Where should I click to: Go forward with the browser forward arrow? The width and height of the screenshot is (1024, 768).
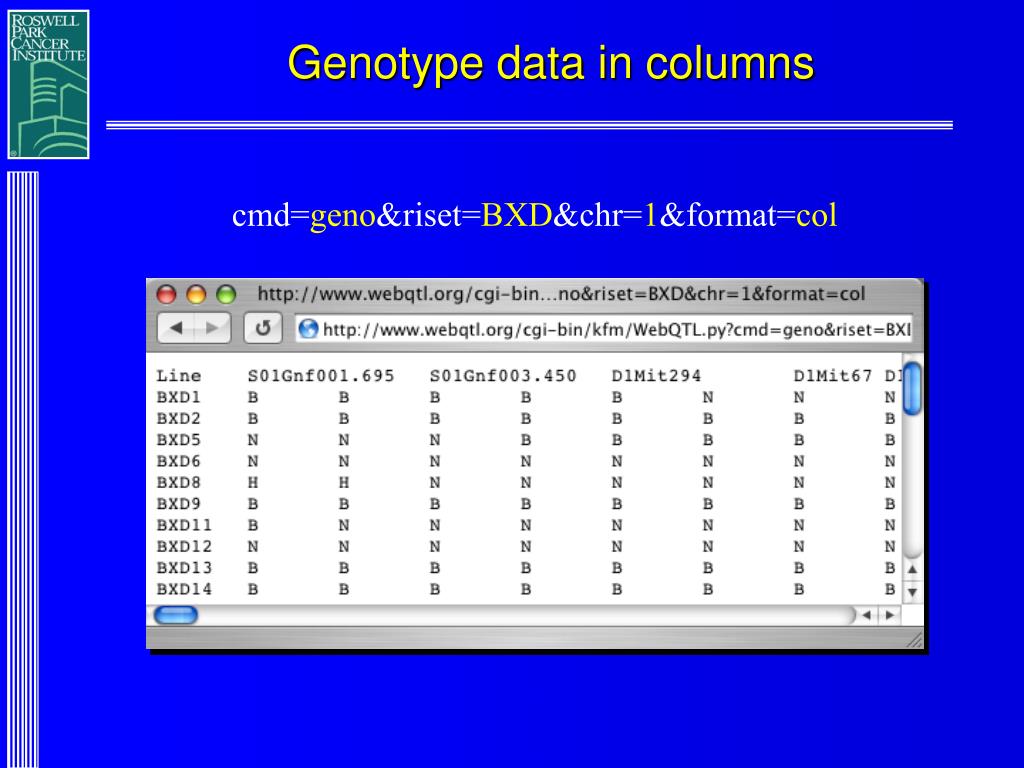pyautogui.click(x=212, y=328)
